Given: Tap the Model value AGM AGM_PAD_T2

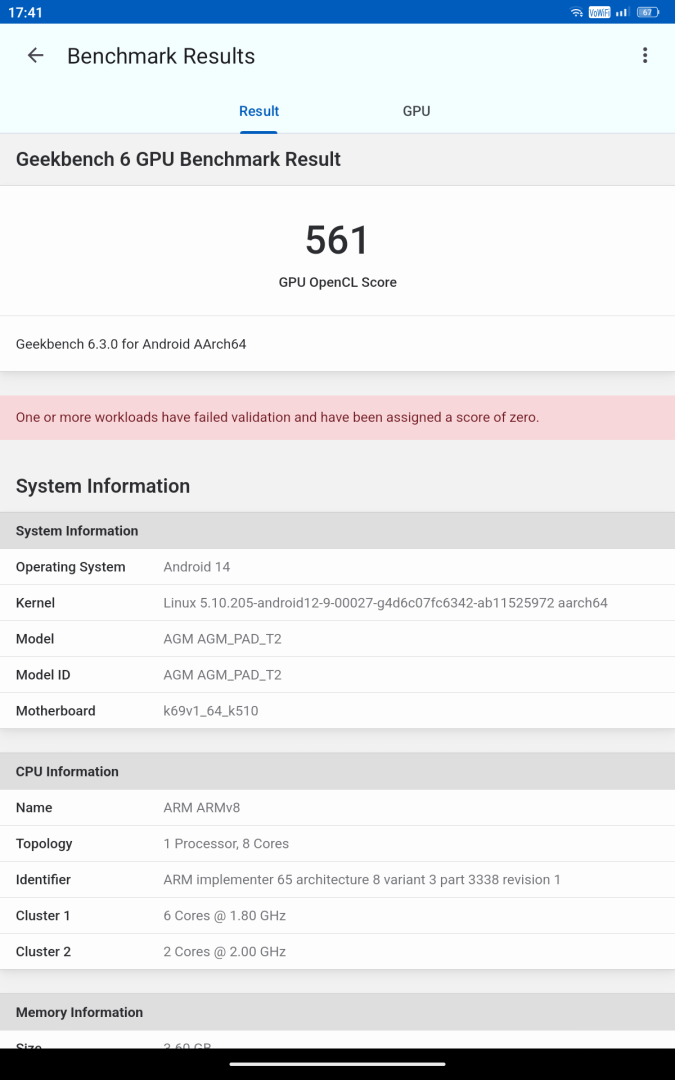Looking at the screenshot, I should pyautogui.click(x=222, y=638).
